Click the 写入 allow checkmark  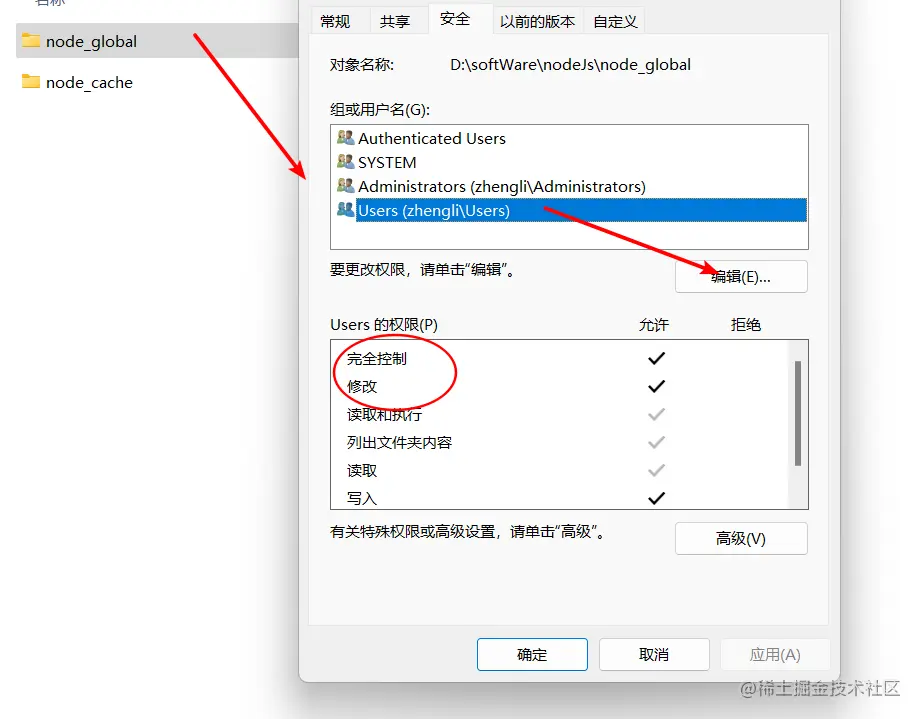coord(656,498)
